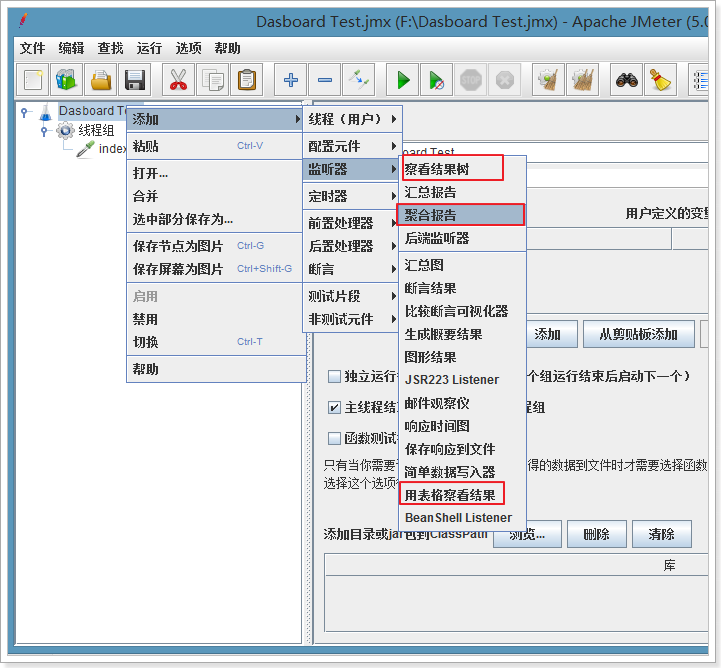Click the binoculars Search icon
This screenshot has height=668, width=721.
point(626,79)
